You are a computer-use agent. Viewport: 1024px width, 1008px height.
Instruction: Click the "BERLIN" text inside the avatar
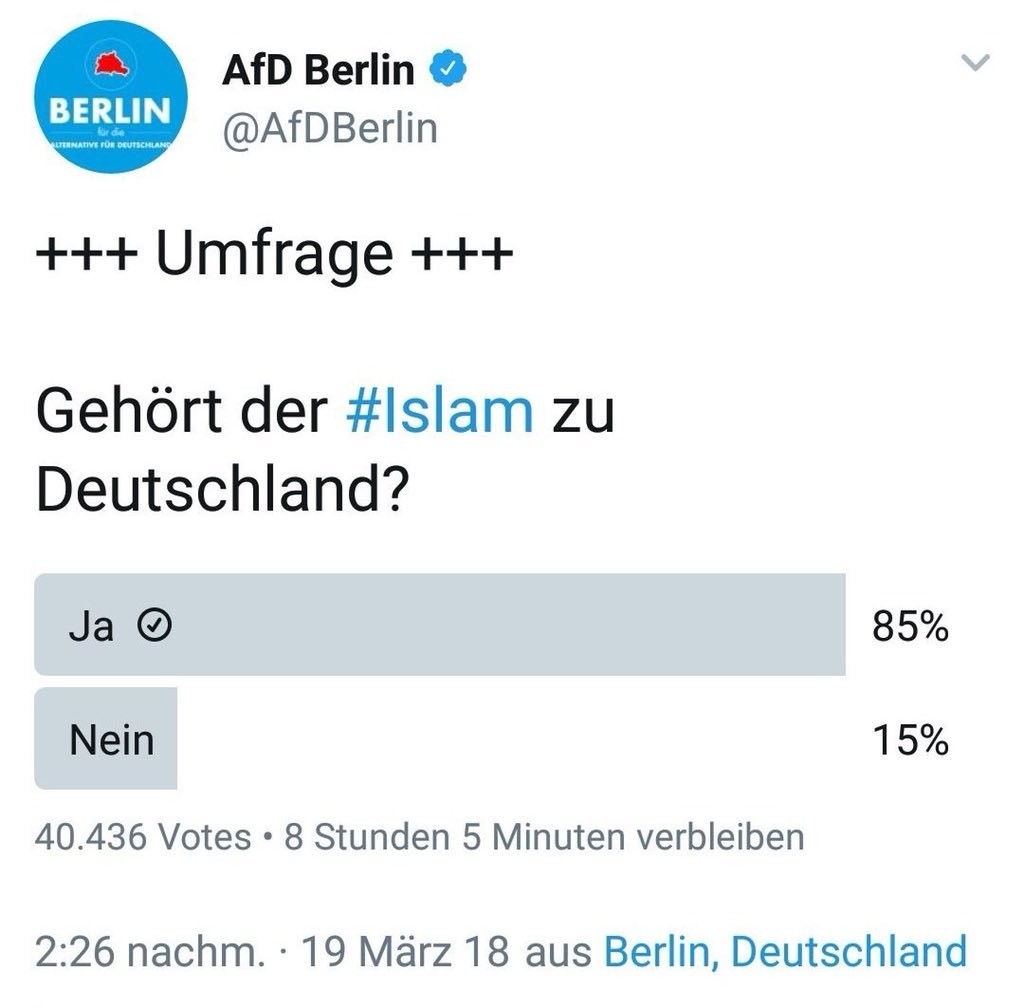(x=110, y=111)
